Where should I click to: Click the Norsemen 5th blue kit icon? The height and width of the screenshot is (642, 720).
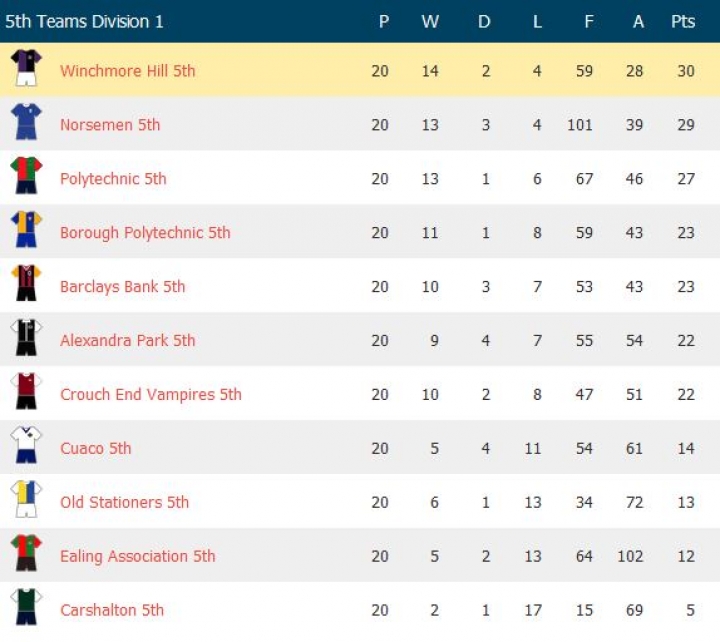point(26,123)
